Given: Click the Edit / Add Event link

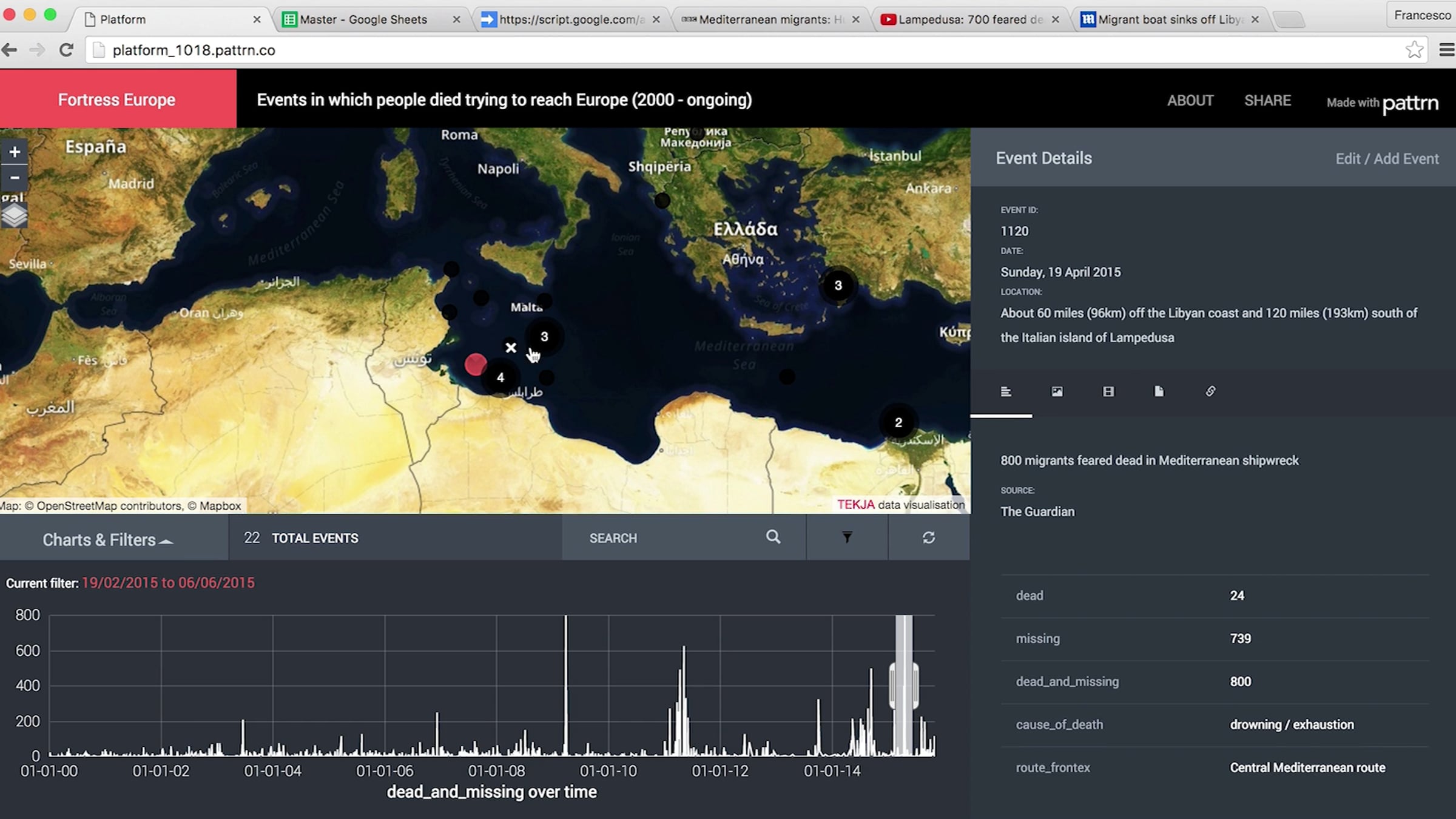Looking at the screenshot, I should [1387, 159].
